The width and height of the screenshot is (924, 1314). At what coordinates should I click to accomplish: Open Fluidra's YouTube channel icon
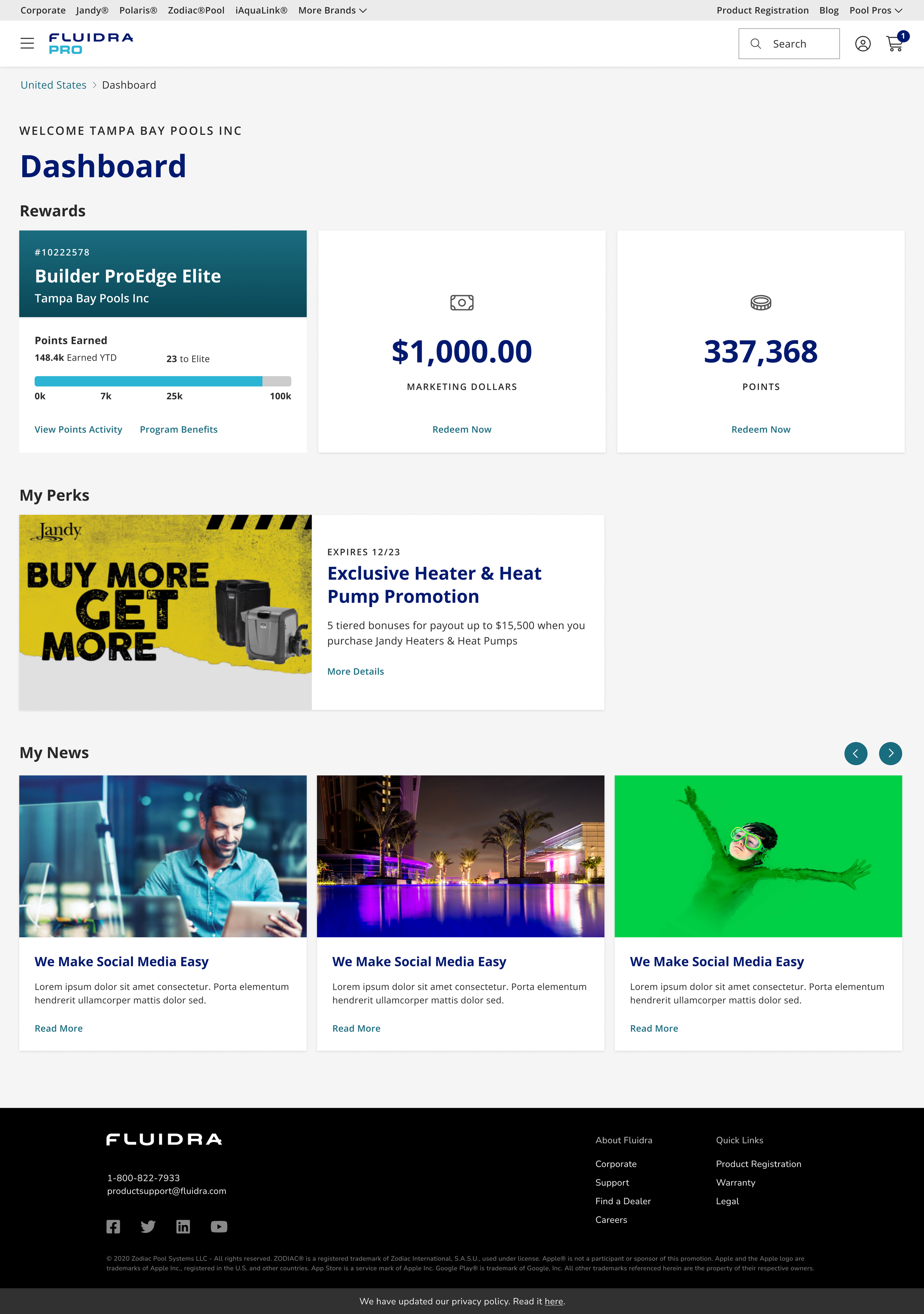pyautogui.click(x=218, y=1226)
